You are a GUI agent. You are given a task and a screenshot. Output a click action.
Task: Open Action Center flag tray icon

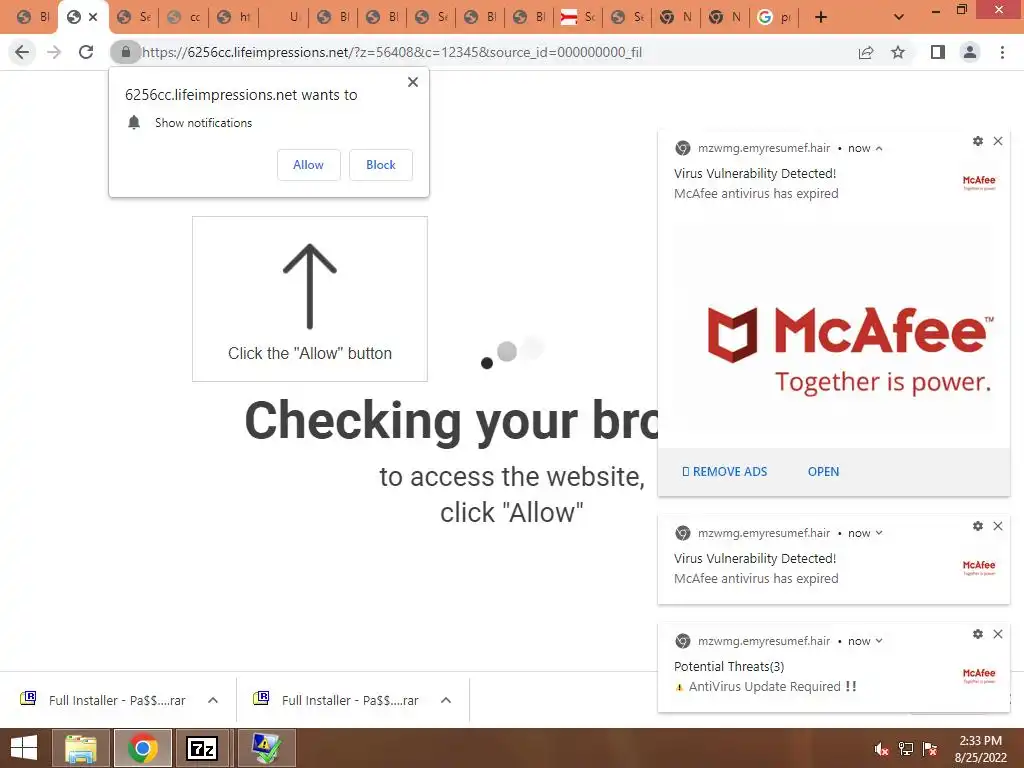(x=930, y=749)
